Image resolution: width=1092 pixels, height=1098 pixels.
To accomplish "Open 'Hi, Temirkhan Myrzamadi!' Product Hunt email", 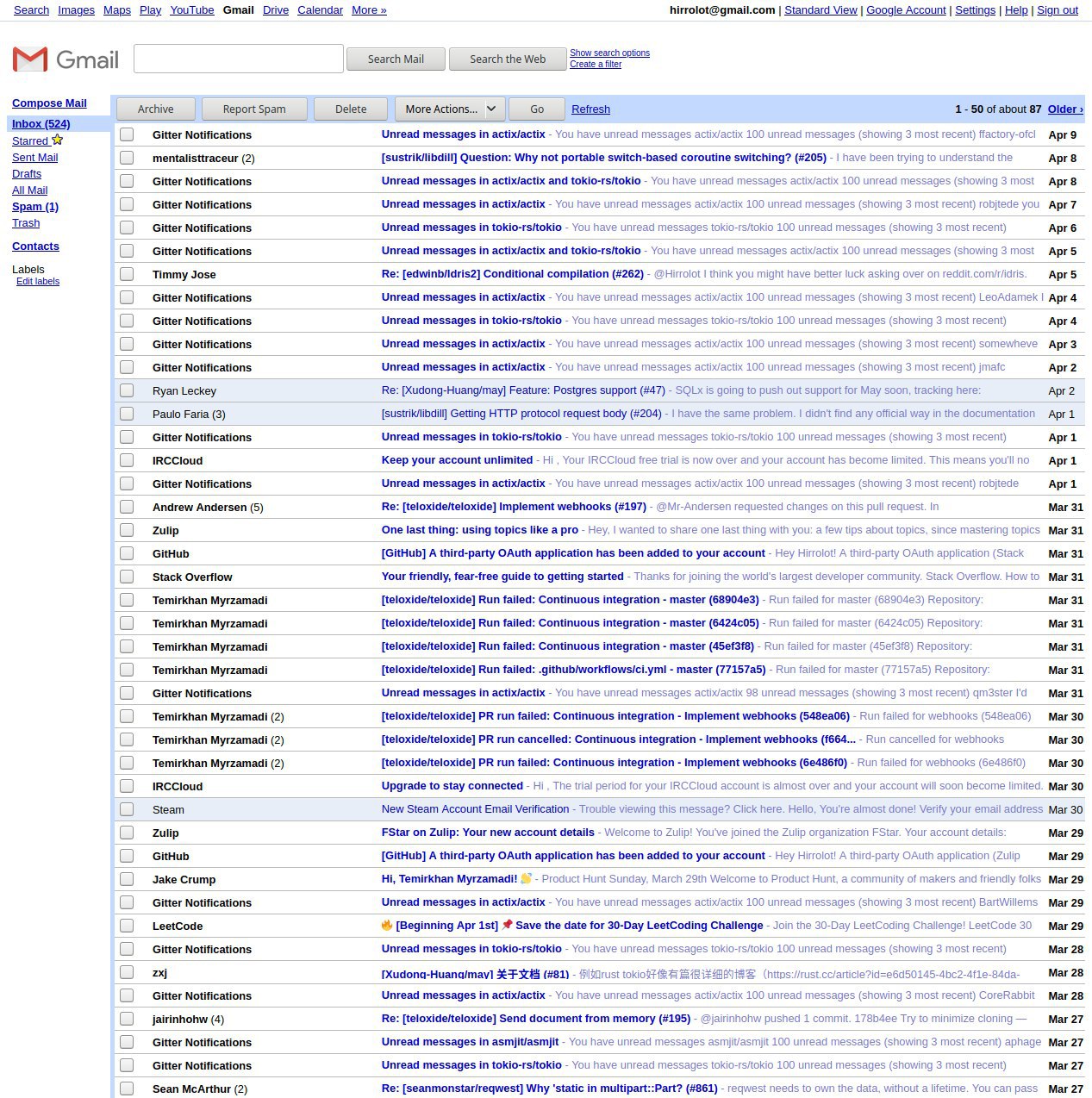I will pyautogui.click(x=457, y=879).
